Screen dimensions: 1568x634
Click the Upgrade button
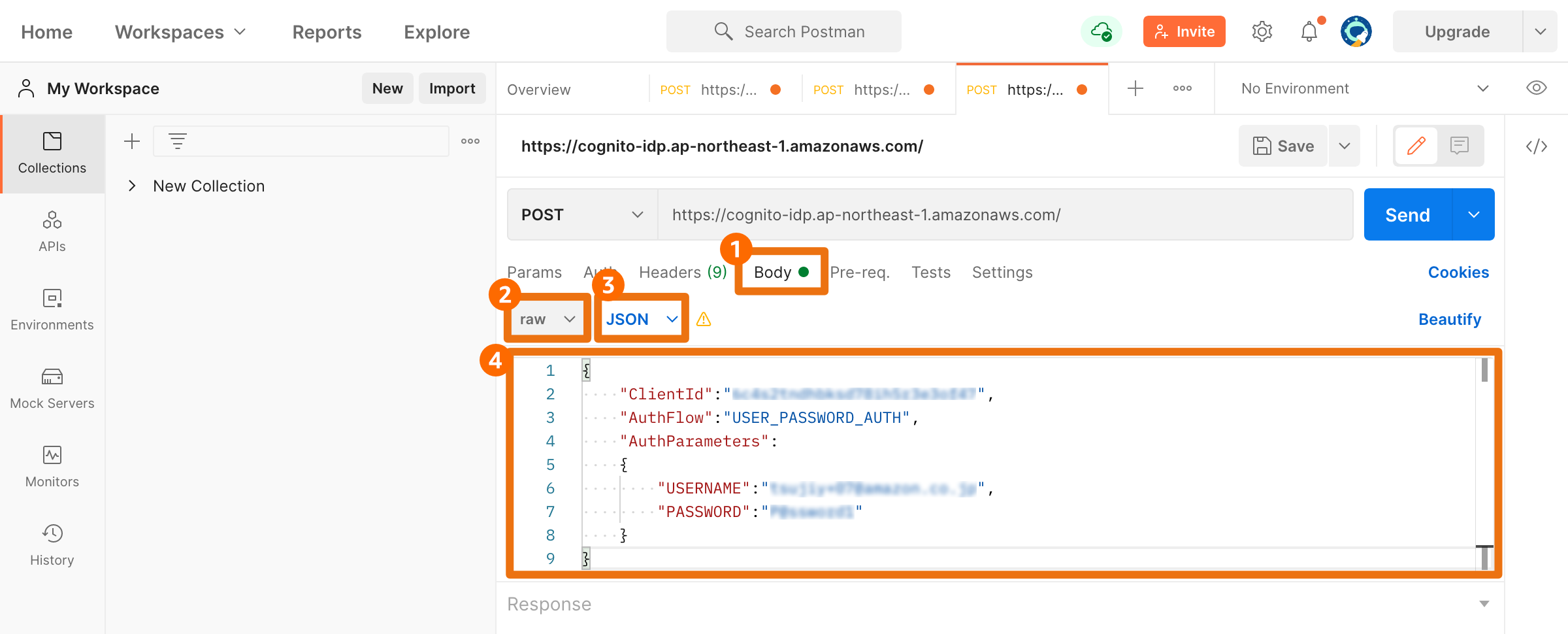tap(1458, 31)
